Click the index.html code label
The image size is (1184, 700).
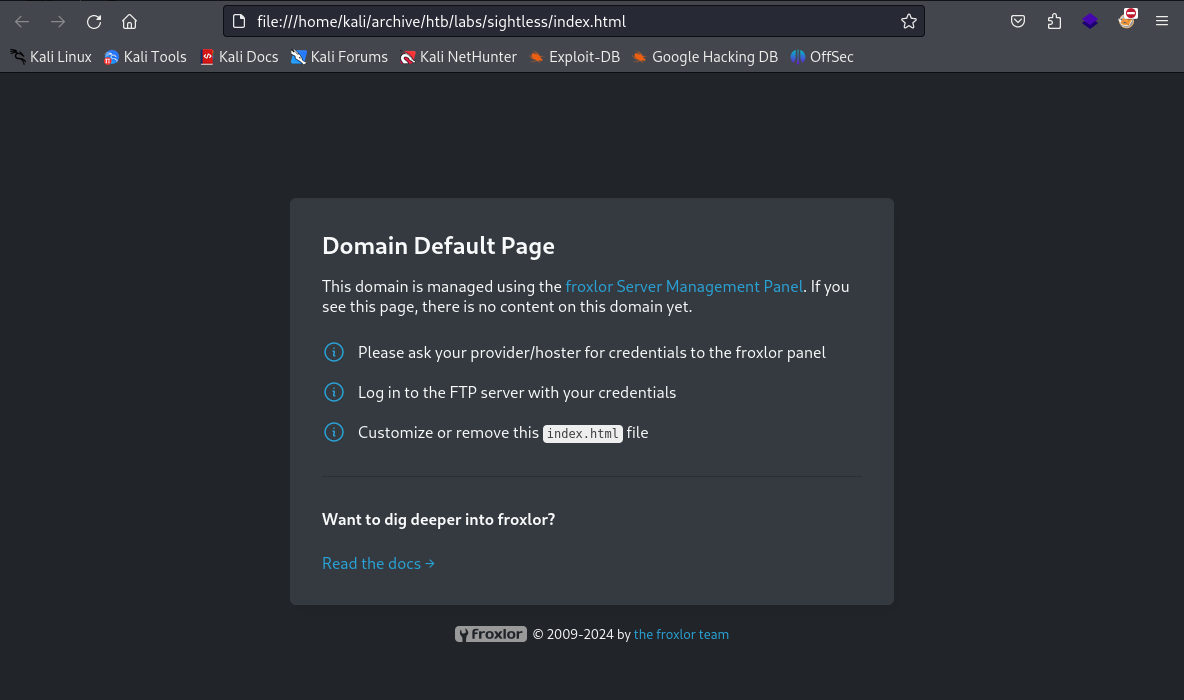[x=583, y=433]
